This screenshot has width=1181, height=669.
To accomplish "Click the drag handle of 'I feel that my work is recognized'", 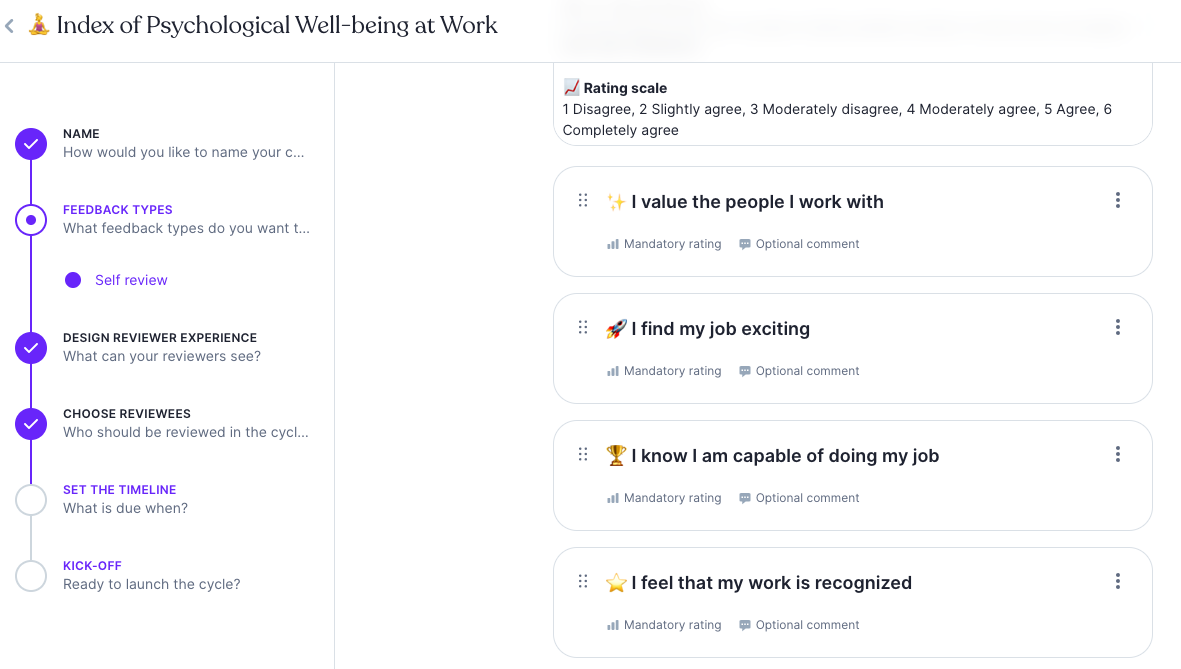I will coord(583,581).
